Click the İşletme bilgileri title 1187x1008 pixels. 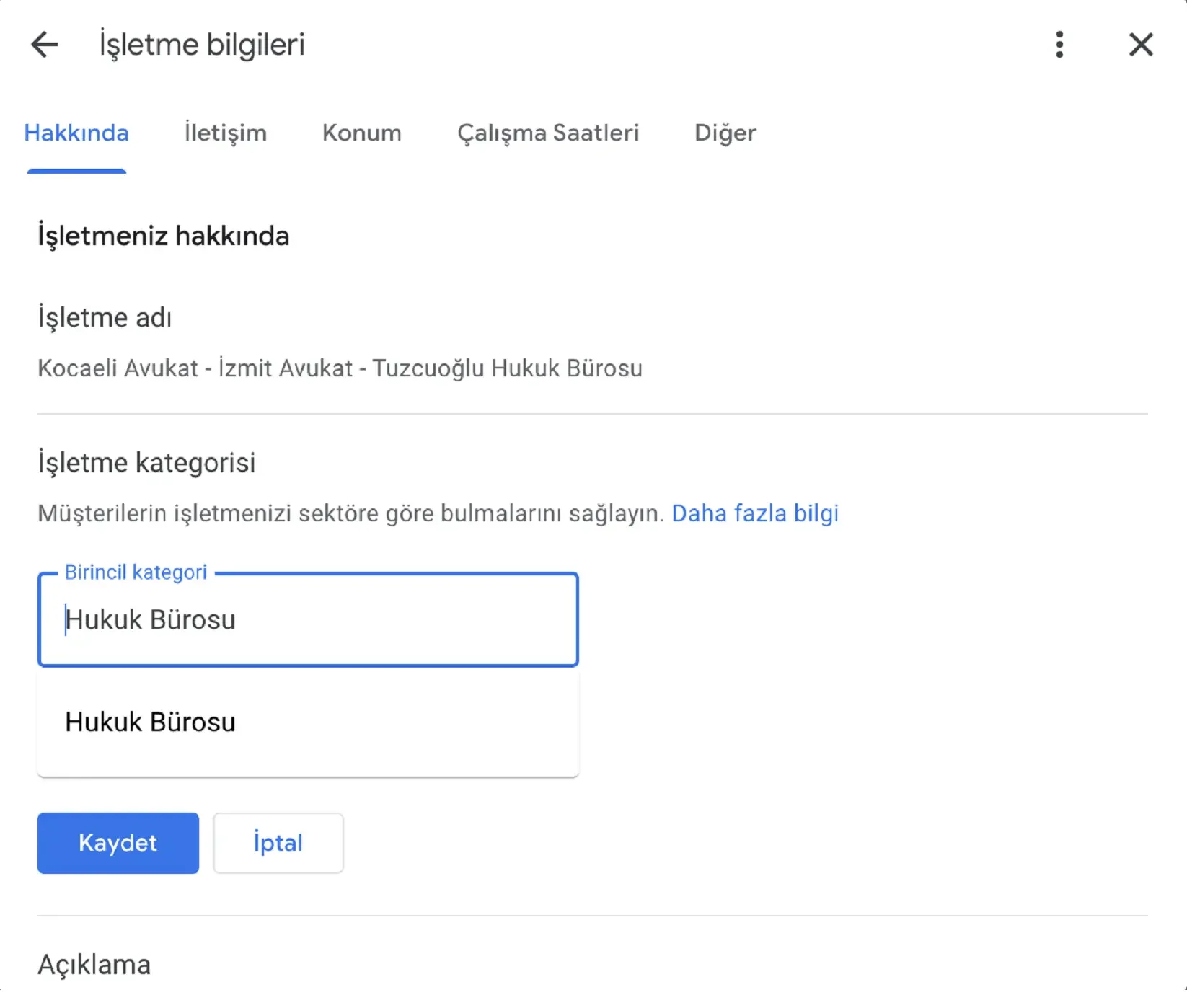click(202, 45)
